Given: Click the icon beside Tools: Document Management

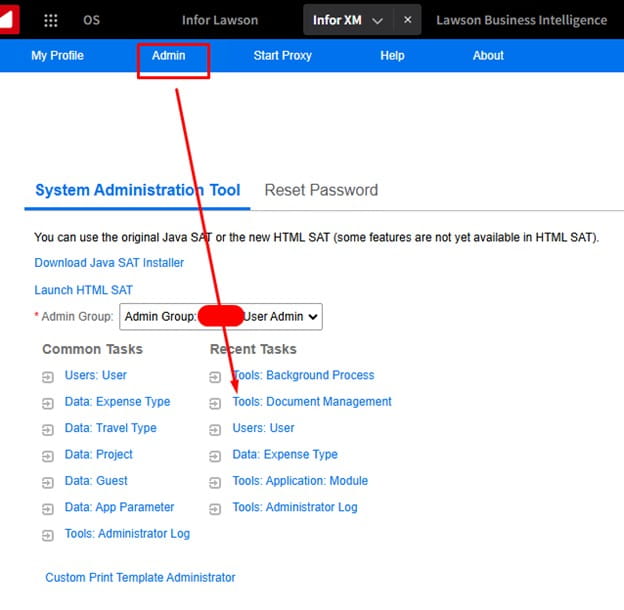Looking at the screenshot, I should (215, 403).
